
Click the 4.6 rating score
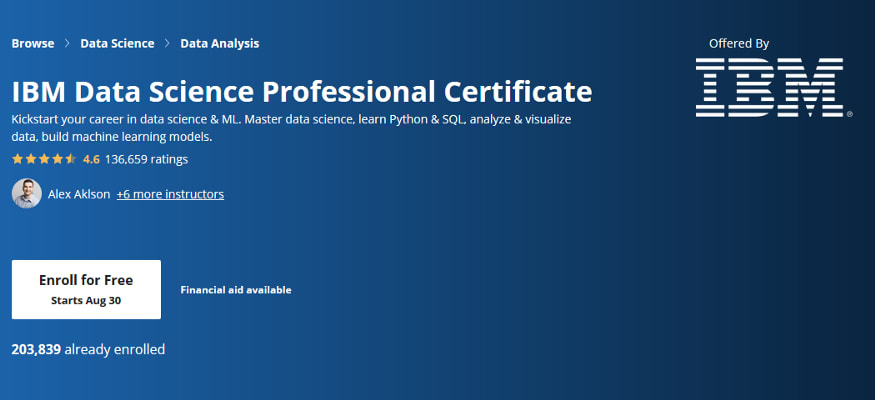tap(91, 159)
